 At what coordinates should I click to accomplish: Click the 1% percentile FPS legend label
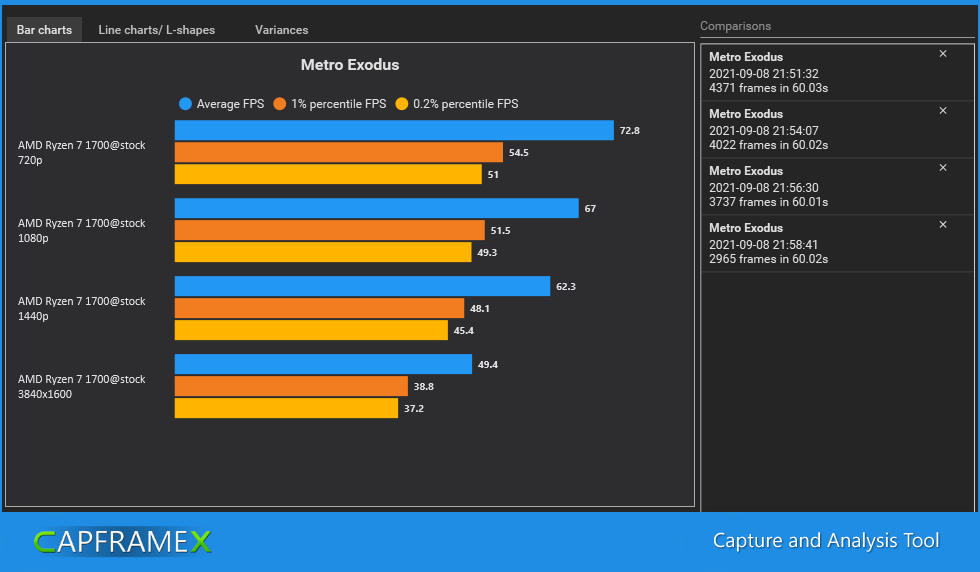click(x=338, y=104)
